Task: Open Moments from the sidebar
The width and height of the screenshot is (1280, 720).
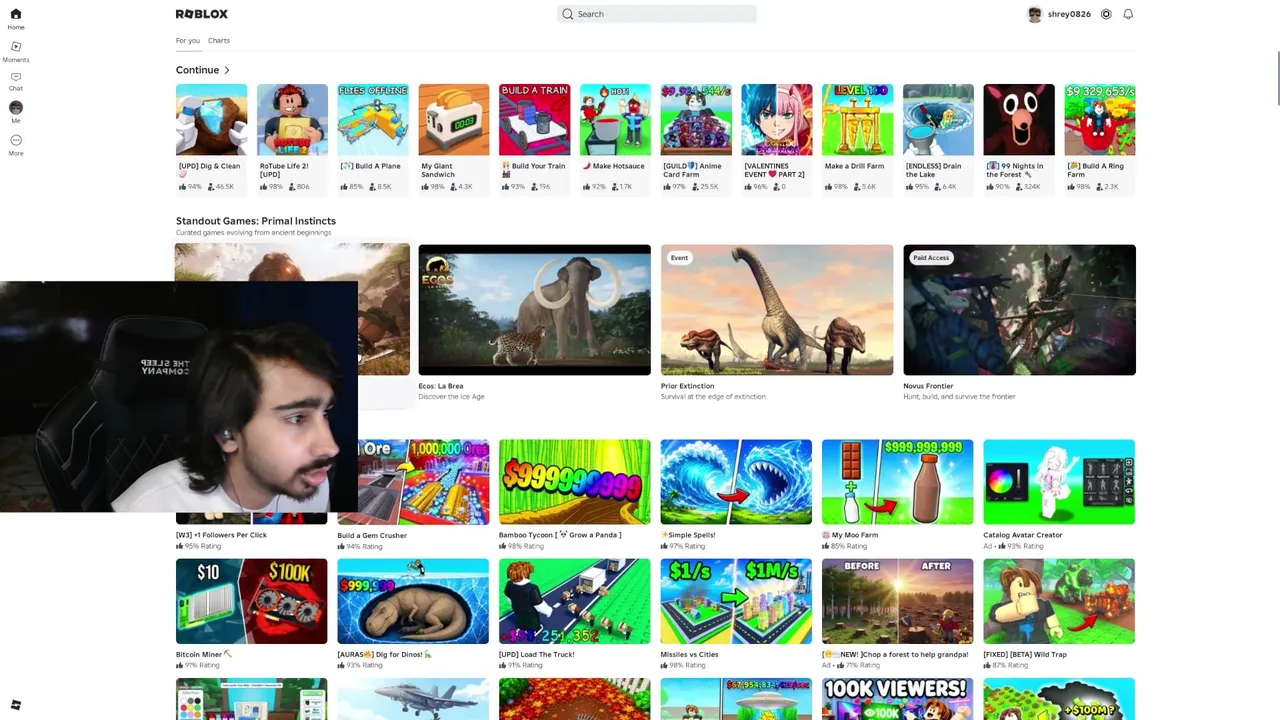Action: pos(16,51)
